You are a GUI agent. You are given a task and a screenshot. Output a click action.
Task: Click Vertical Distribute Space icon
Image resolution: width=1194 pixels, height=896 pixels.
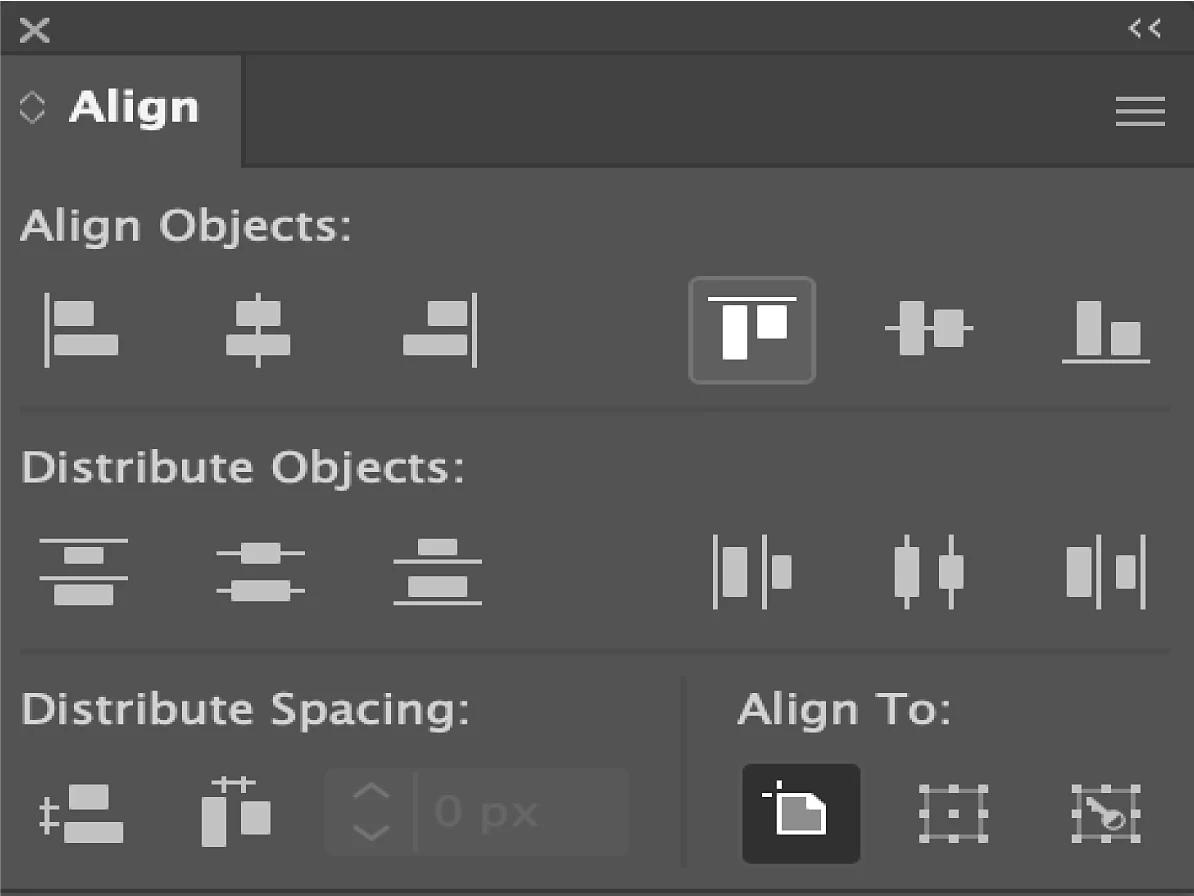[x=82, y=814]
